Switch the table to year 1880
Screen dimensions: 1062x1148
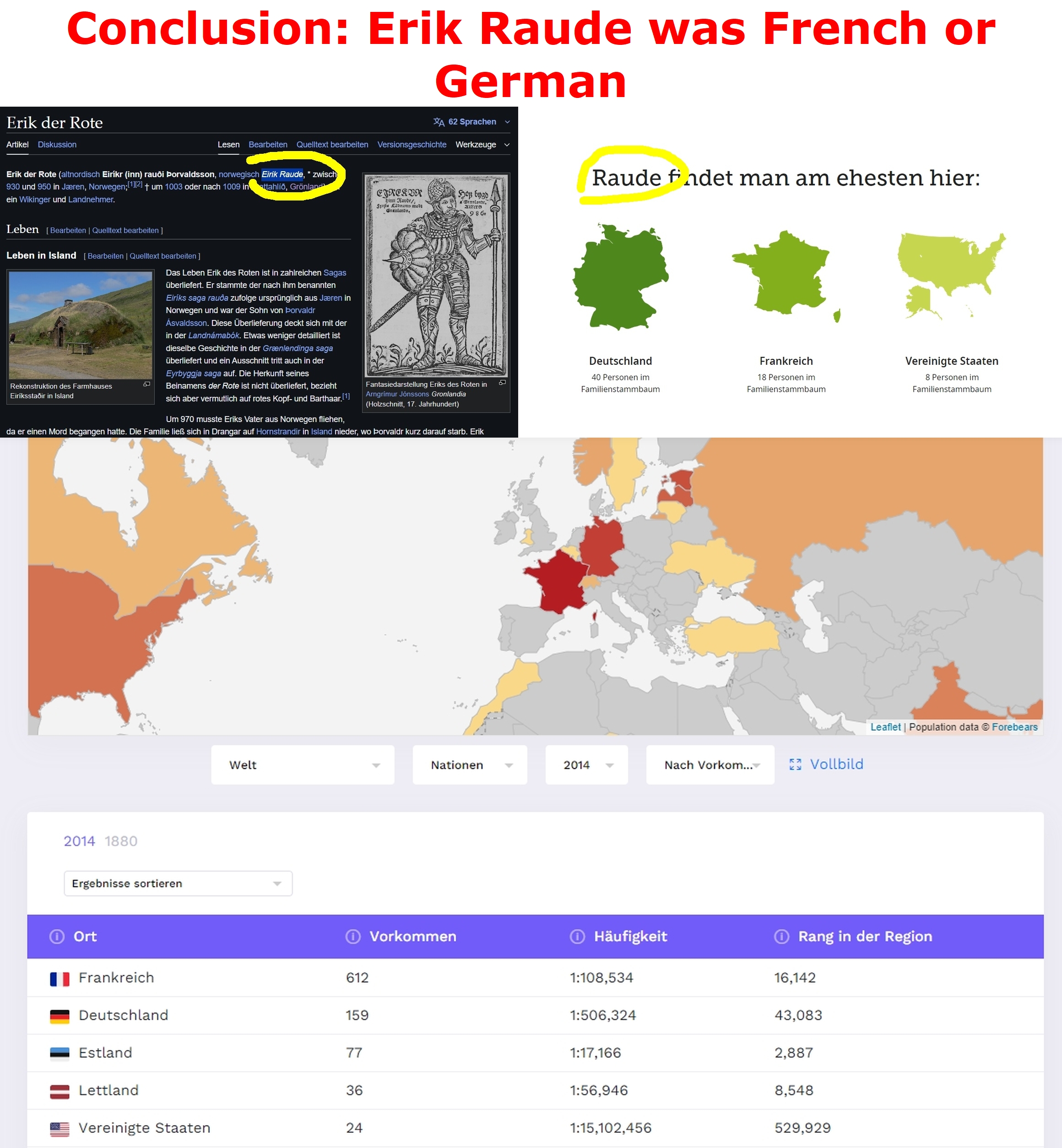[x=121, y=841]
